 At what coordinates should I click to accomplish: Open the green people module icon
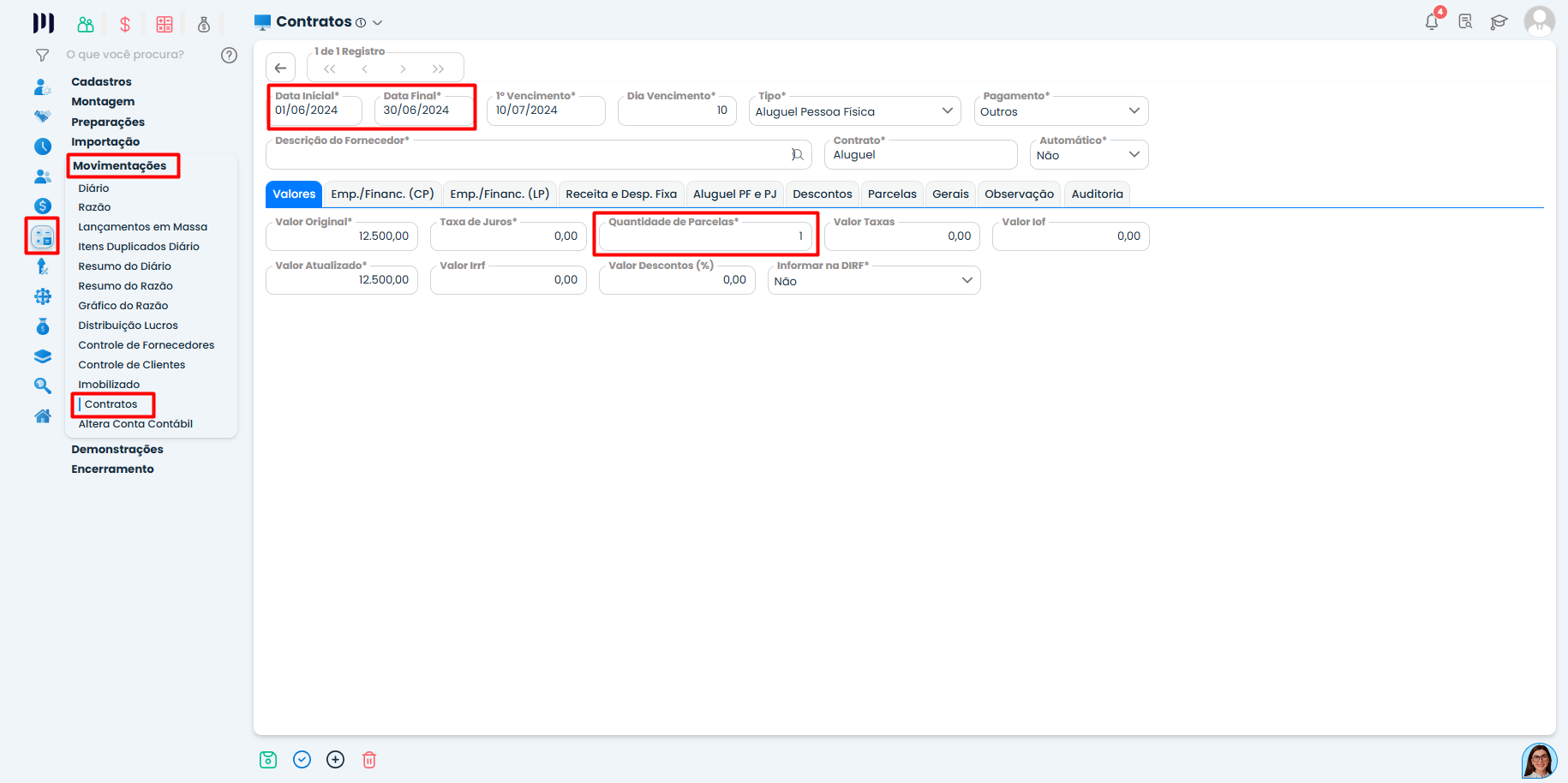(84, 23)
